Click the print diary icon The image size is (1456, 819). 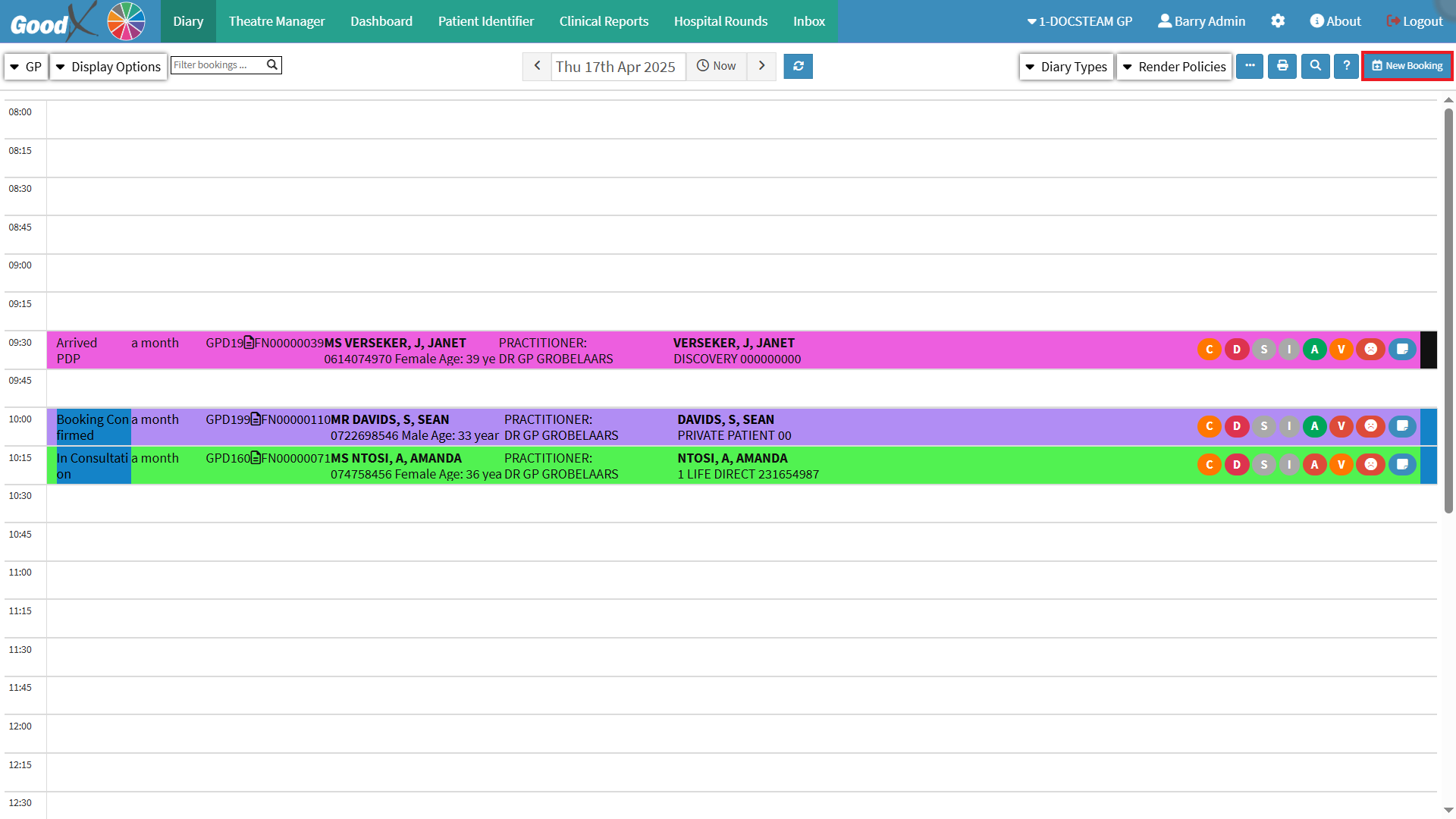point(1282,66)
